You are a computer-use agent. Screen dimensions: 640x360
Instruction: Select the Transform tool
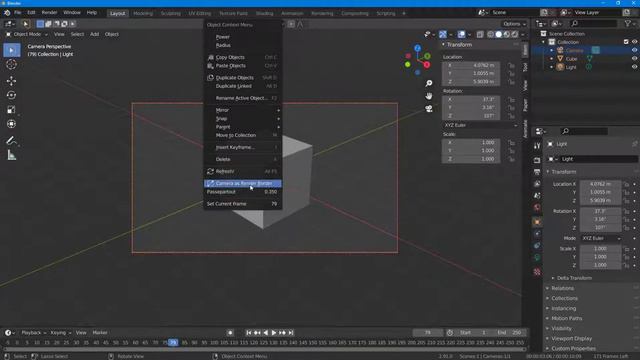pyautogui.click(x=11, y=124)
